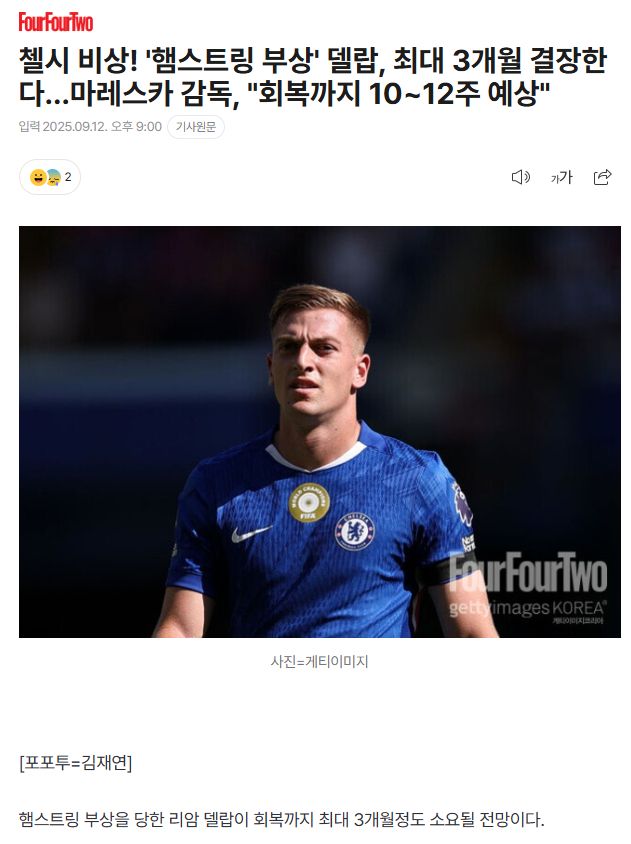The image size is (631, 844).
Task: Click the 입력 2025.09.12 publish date
Action: coord(90,126)
